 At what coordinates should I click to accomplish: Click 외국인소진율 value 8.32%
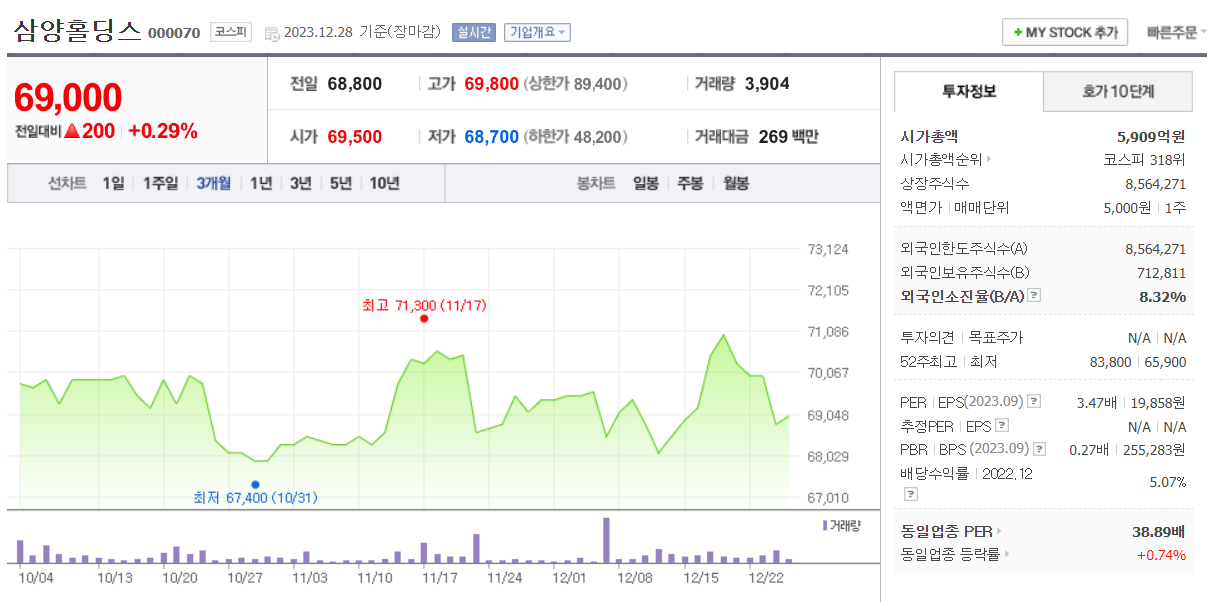1162,296
